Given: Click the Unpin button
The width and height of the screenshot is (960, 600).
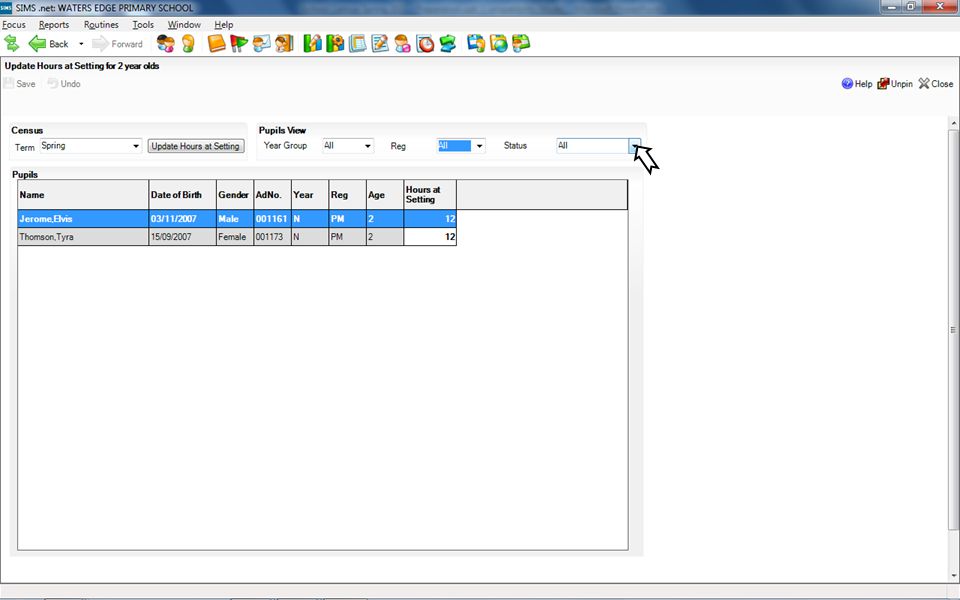Looking at the screenshot, I should [894, 84].
